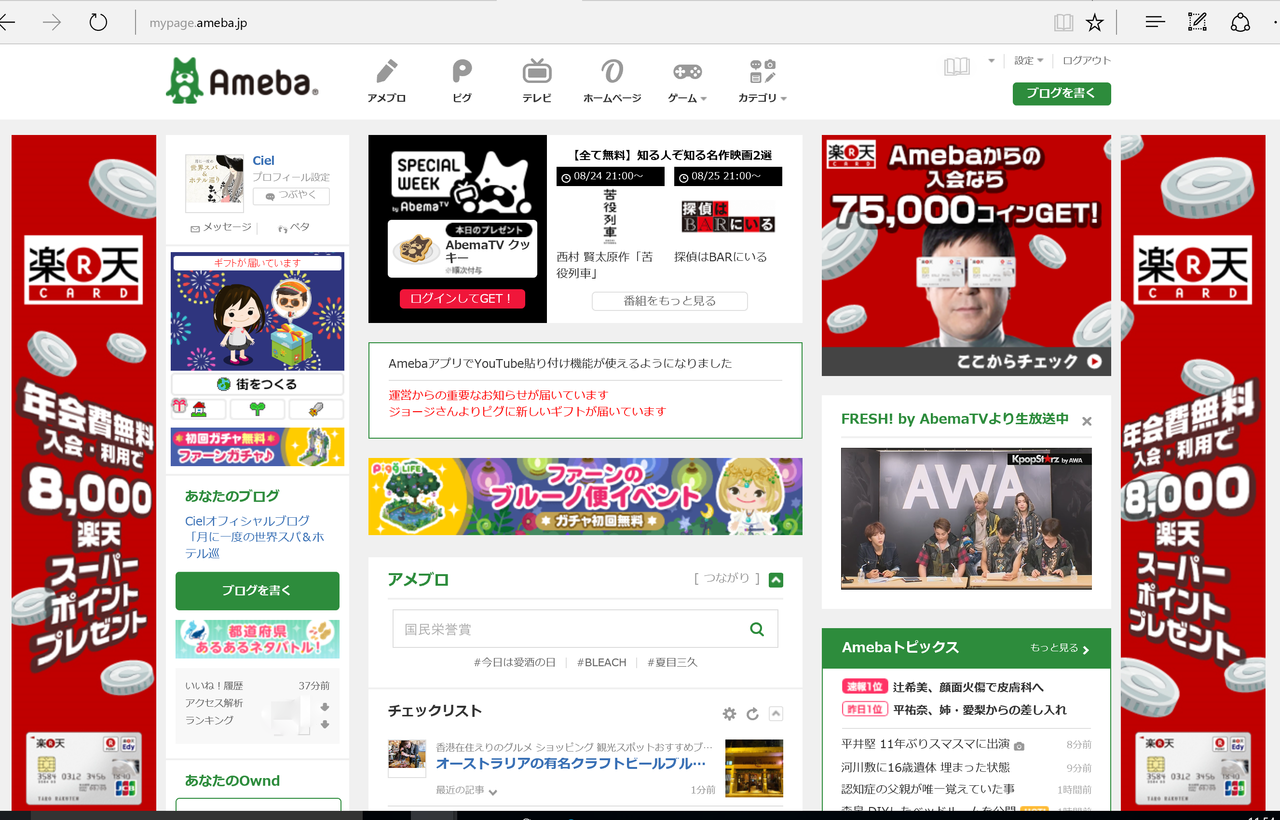Open the browser hub lines icon
1280x820 pixels.
[x=1155, y=22]
